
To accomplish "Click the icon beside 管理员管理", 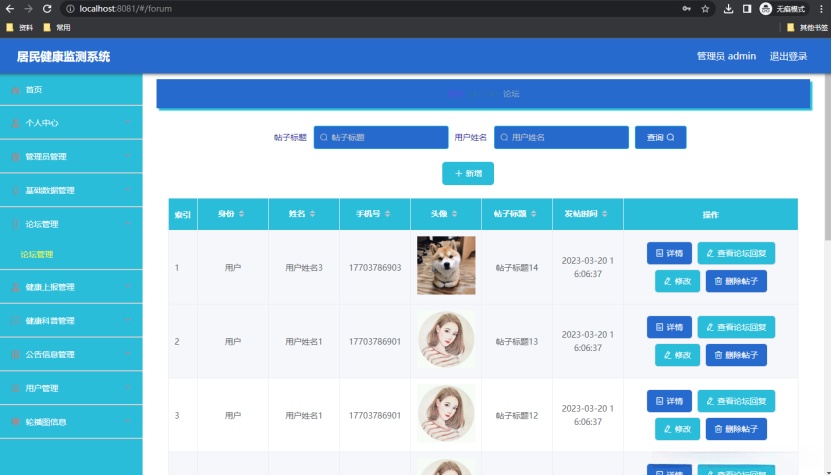I will [16, 157].
